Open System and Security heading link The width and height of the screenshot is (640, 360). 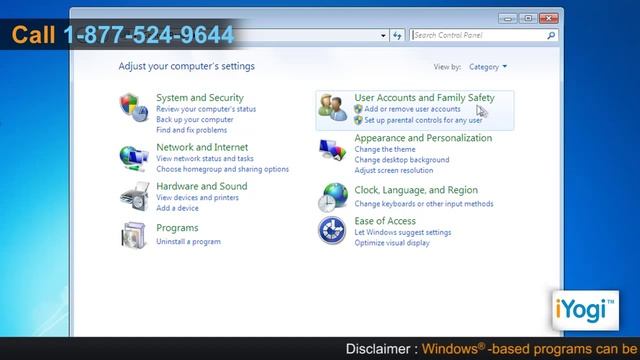click(x=200, y=98)
